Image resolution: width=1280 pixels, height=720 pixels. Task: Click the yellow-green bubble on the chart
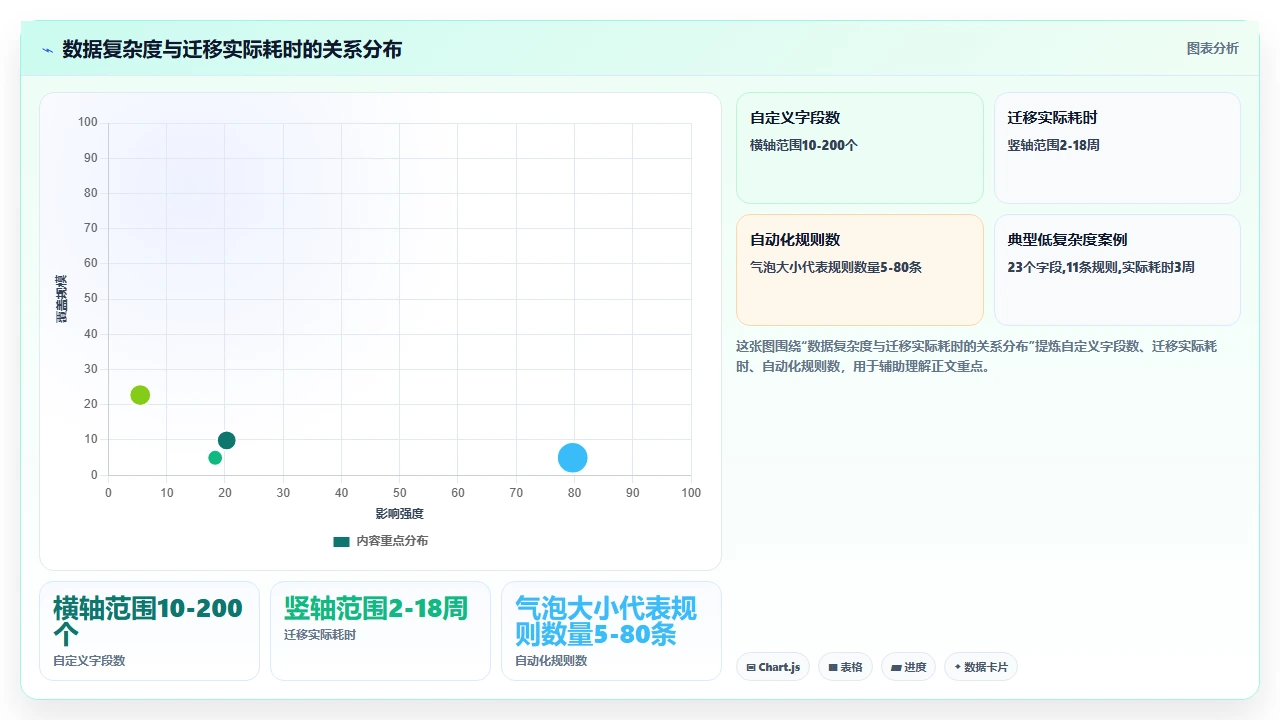[x=140, y=394]
